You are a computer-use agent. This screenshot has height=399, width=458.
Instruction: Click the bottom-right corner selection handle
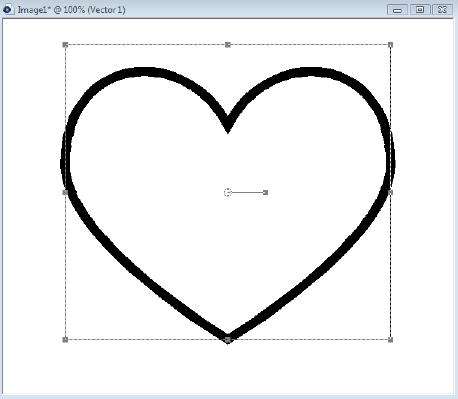point(390,340)
